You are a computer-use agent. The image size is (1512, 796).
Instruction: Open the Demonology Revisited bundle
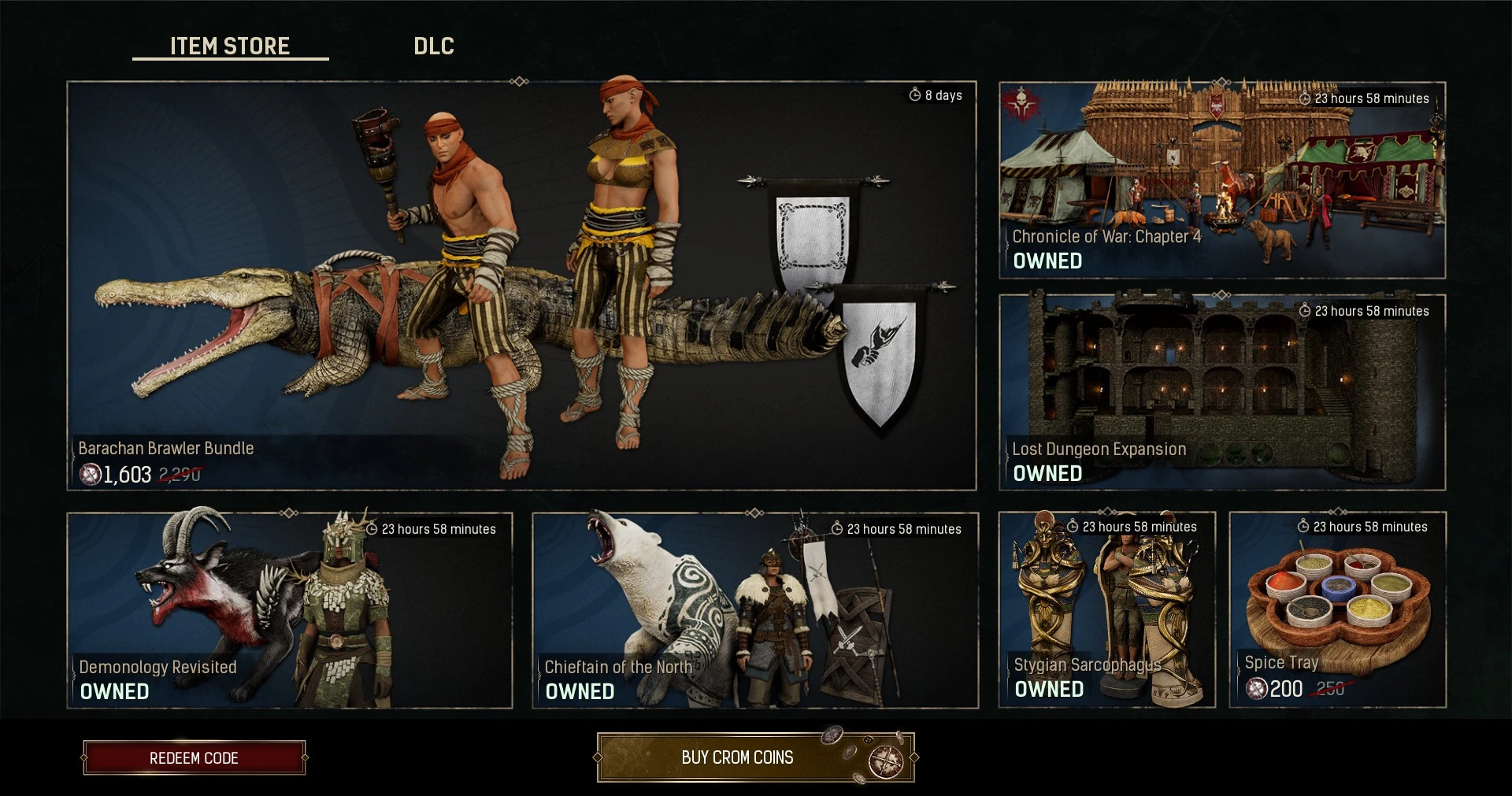[x=290, y=610]
